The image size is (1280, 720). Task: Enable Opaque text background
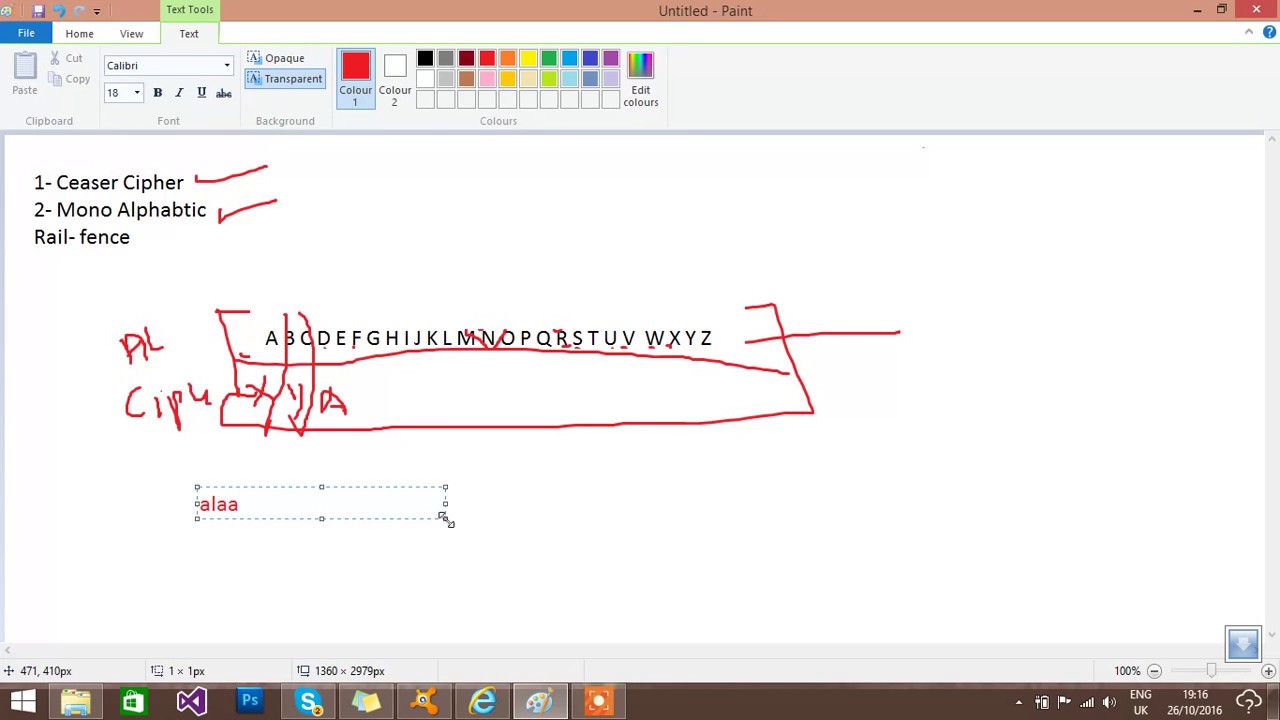pos(275,58)
